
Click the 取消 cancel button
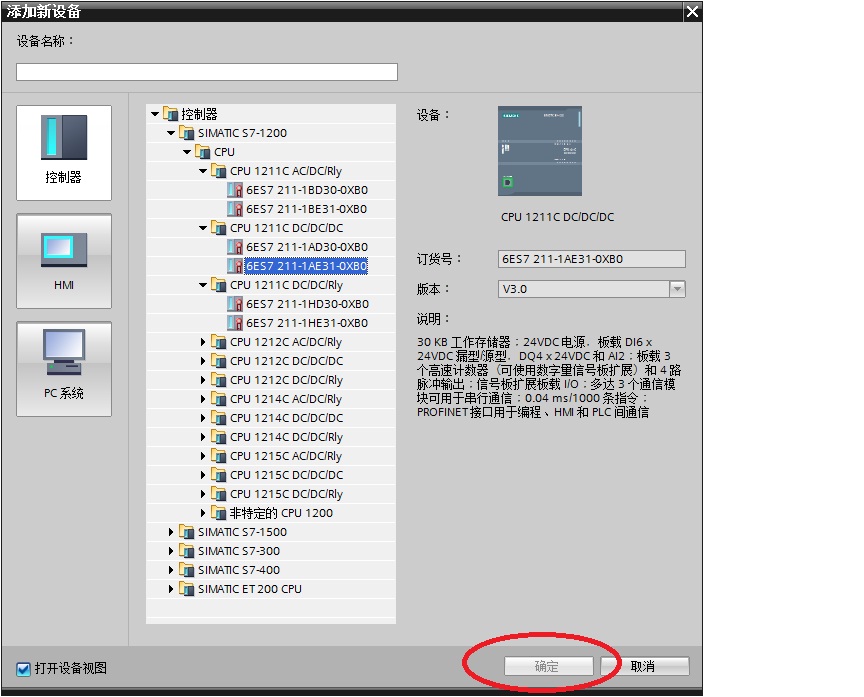pyautogui.click(x=645, y=666)
